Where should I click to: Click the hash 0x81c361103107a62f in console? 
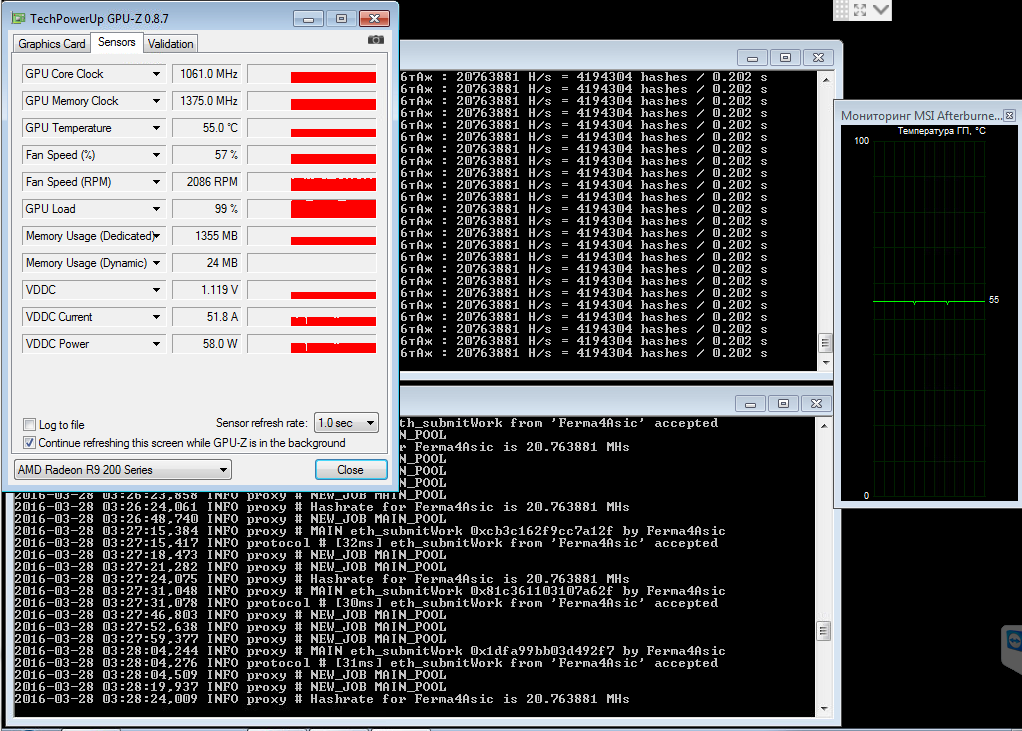point(542,591)
